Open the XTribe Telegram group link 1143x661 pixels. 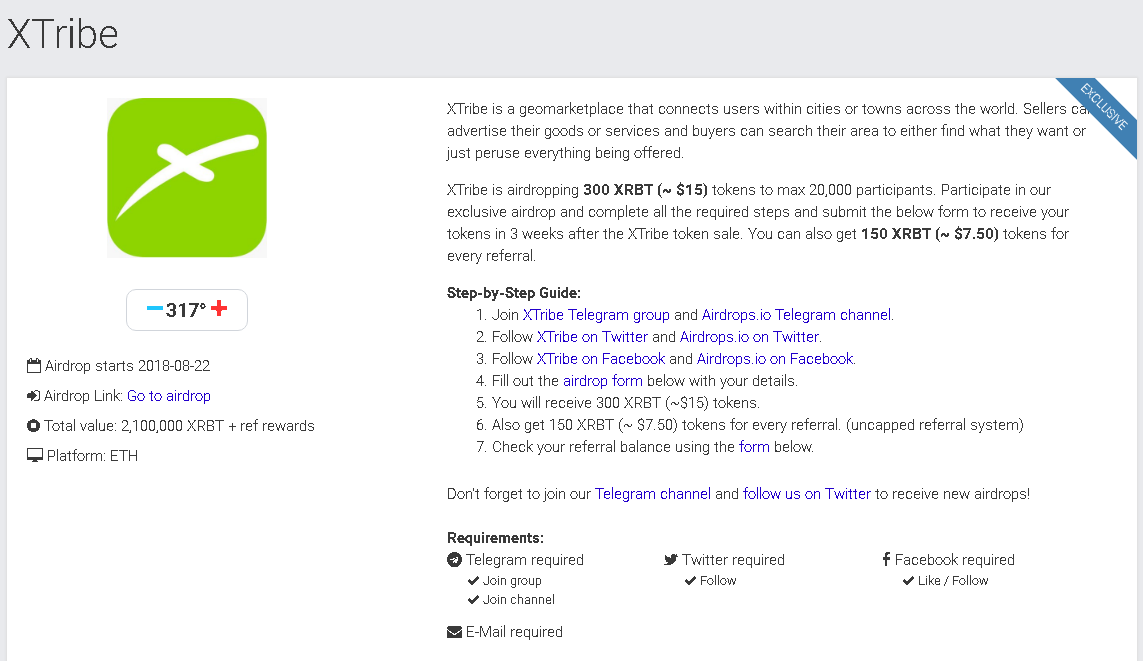[596, 315]
